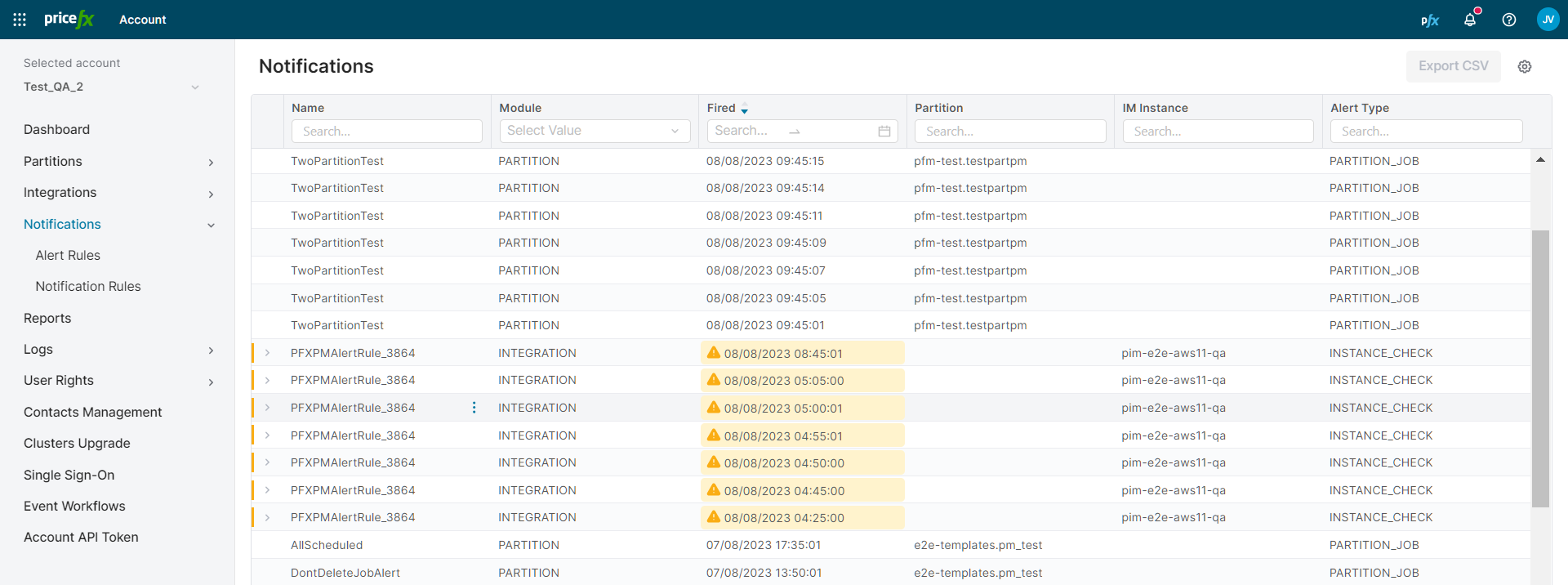Open table settings gear icon
The width and height of the screenshot is (1568, 585).
tap(1524, 67)
